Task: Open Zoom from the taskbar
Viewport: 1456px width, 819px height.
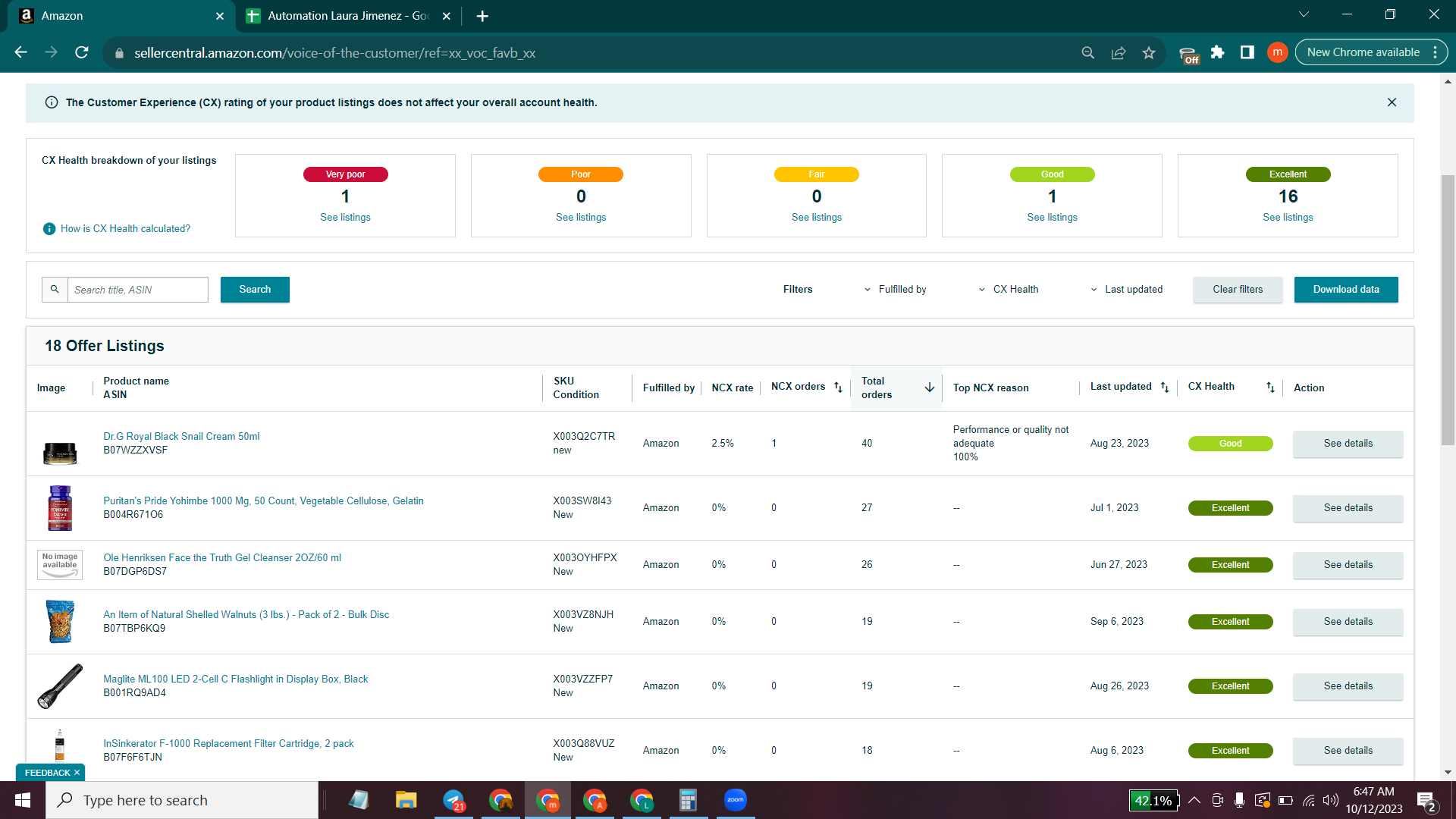Action: click(736, 800)
